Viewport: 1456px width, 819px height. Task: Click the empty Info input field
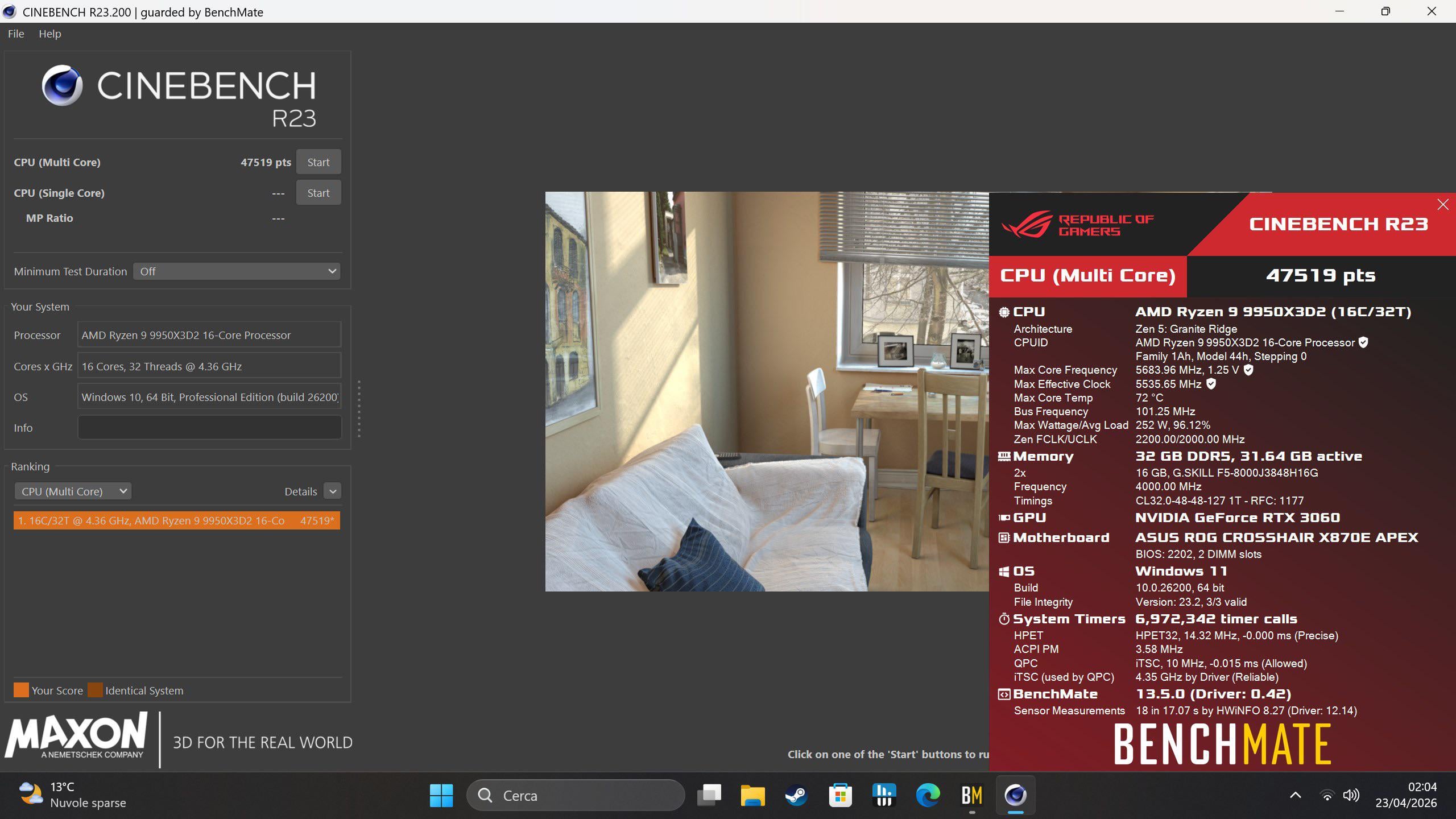pos(209,428)
